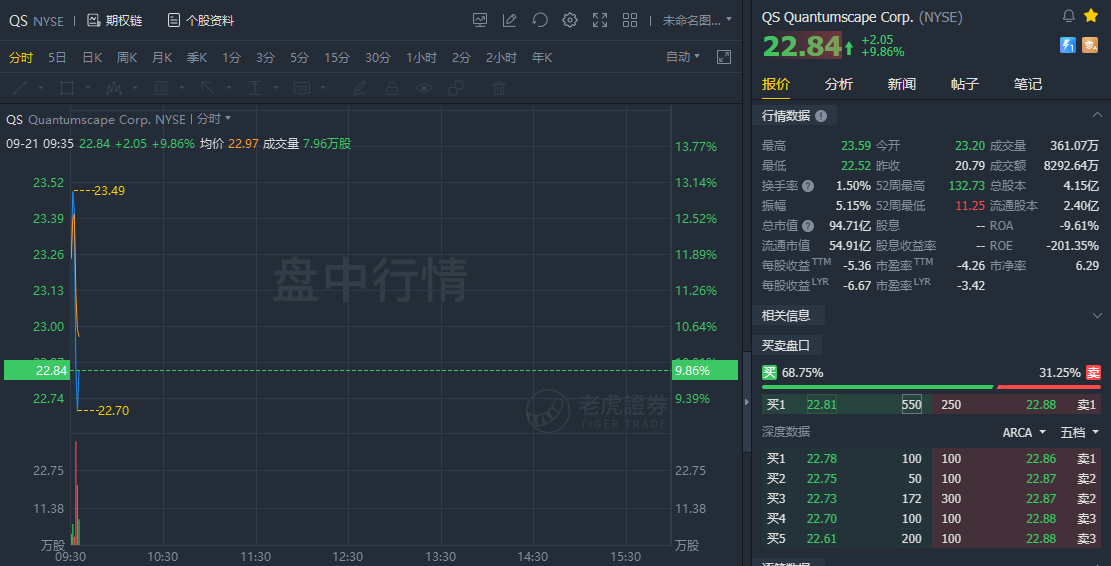The image size is (1111, 566).
Task: Click the alert bell icon
Action: click(1068, 16)
